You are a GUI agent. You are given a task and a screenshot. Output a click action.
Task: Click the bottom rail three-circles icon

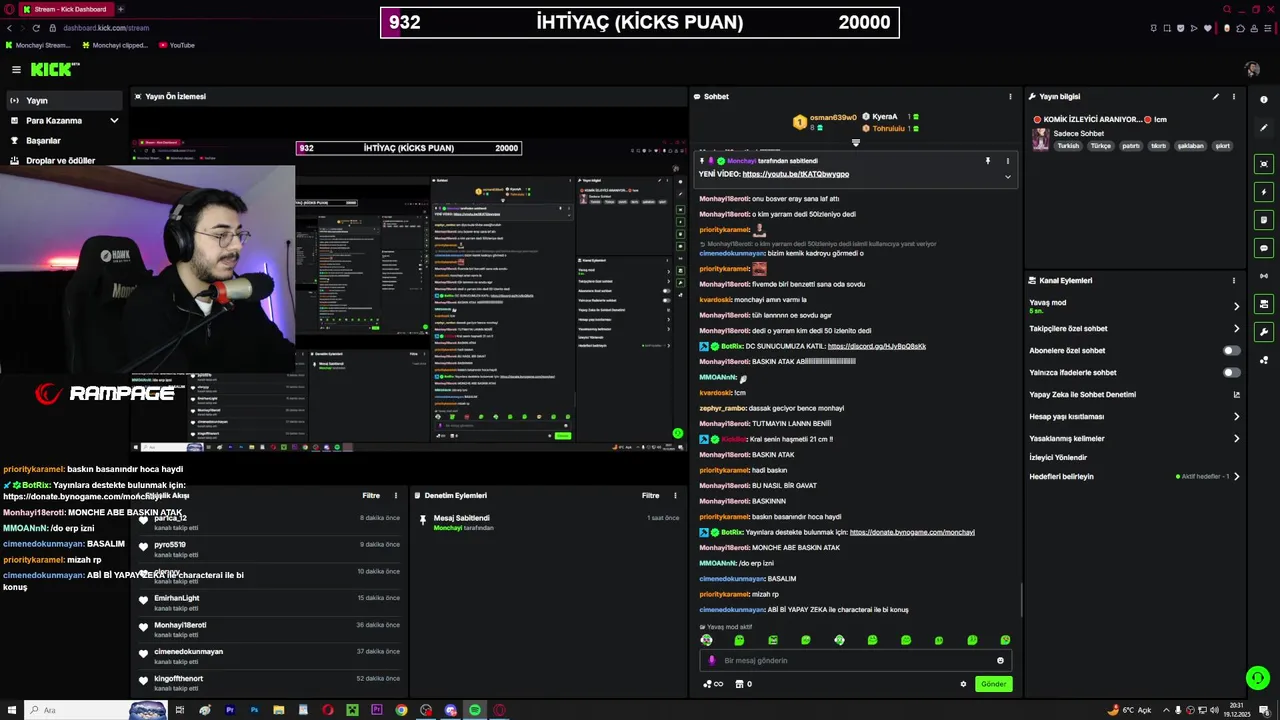(1264, 360)
